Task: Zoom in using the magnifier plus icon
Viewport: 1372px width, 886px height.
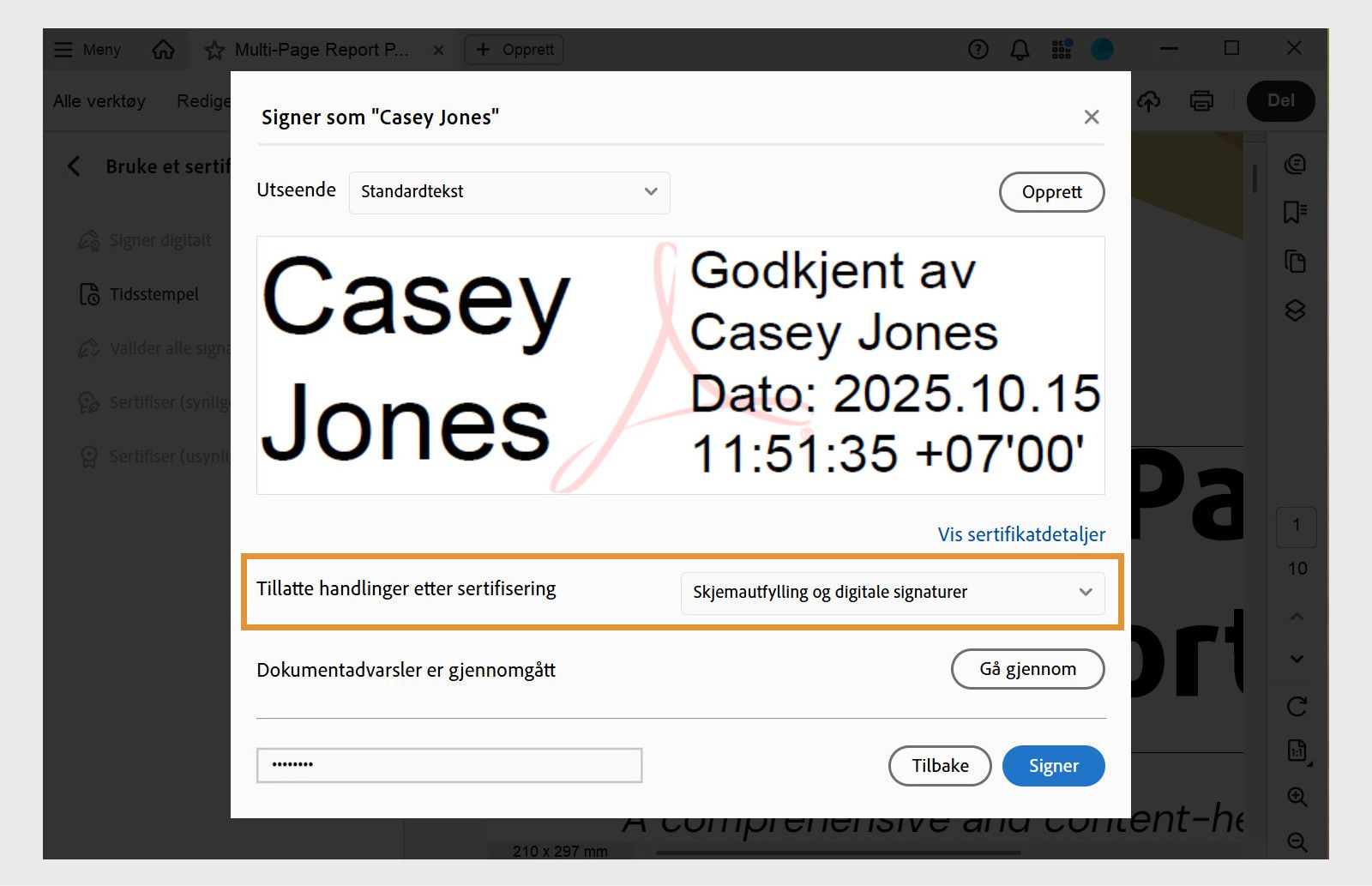Action: tap(1297, 796)
